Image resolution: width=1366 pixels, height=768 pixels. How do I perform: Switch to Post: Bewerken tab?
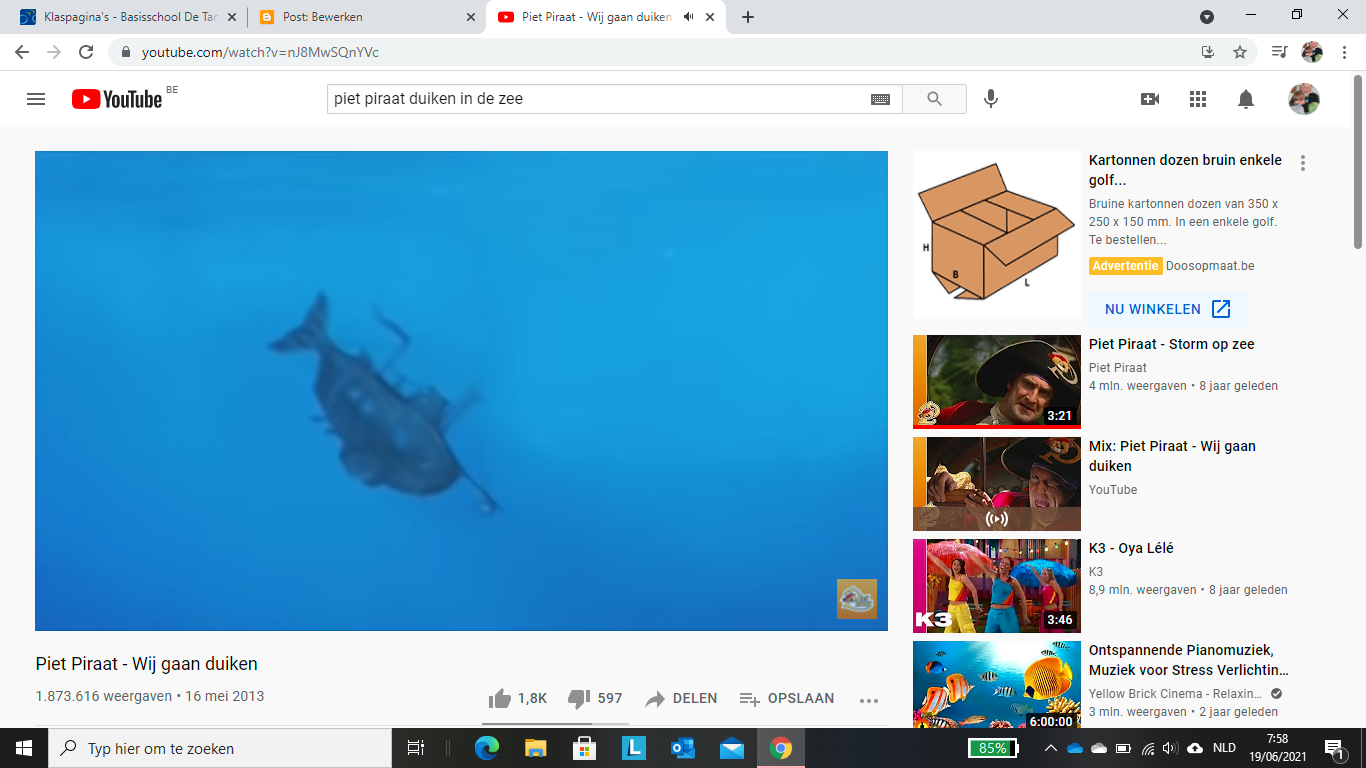coord(366,17)
